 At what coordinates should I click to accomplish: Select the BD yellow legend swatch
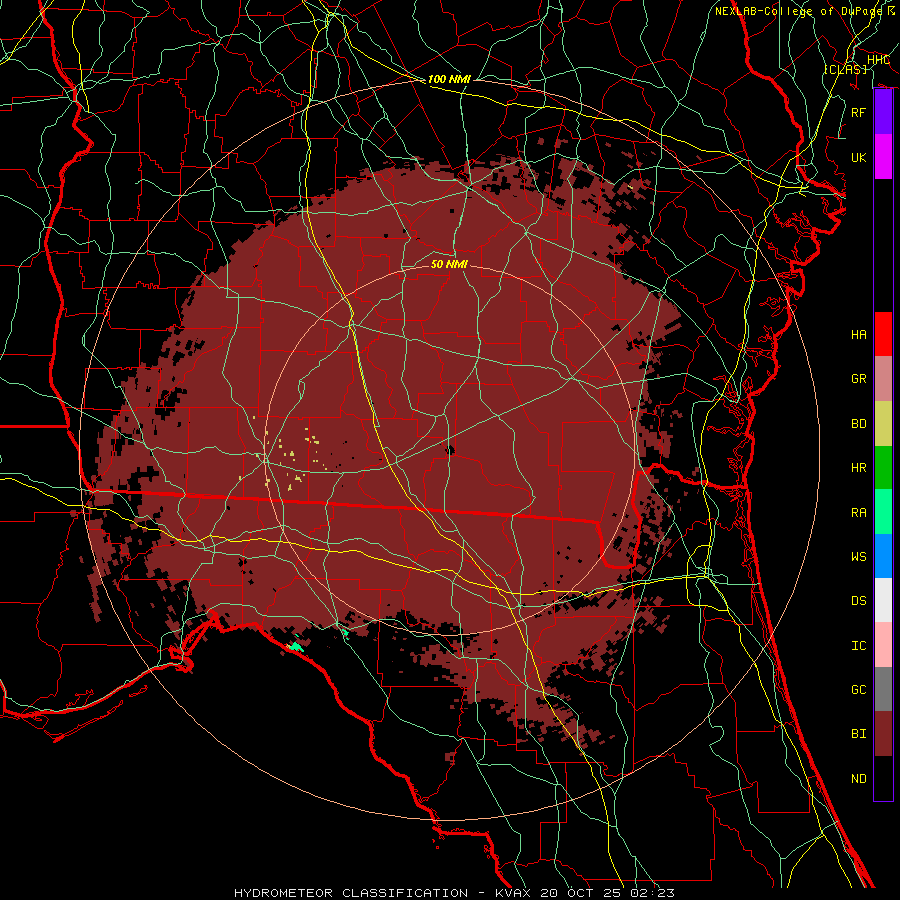(883, 423)
